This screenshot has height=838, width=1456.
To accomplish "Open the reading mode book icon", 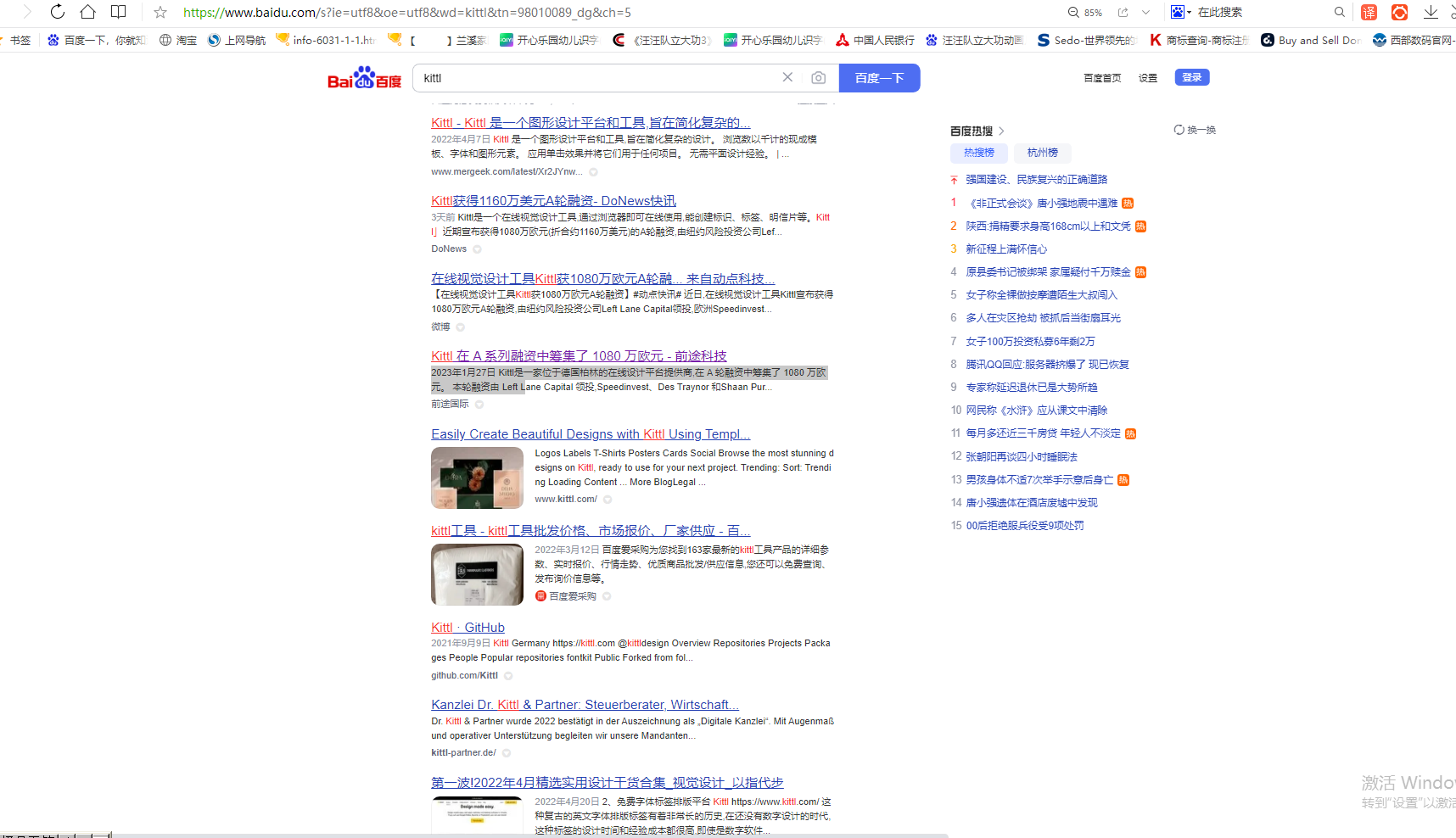I will coord(119,12).
